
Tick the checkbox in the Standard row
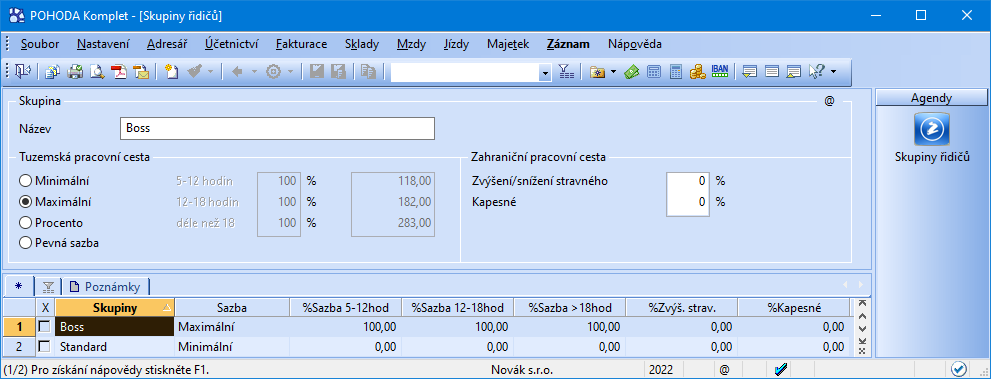click(44, 346)
